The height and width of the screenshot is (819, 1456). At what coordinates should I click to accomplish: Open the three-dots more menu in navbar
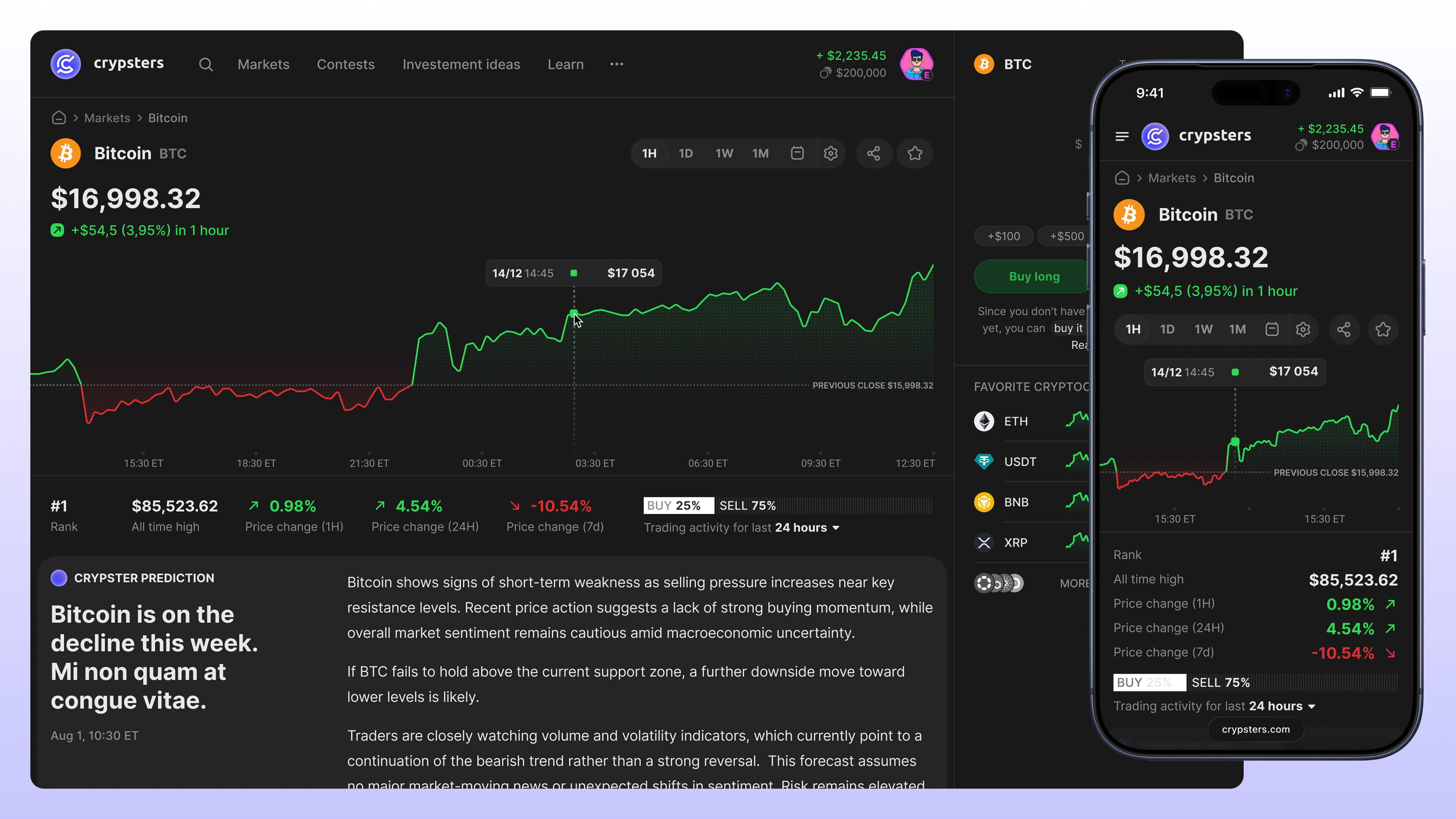[617, 64]
